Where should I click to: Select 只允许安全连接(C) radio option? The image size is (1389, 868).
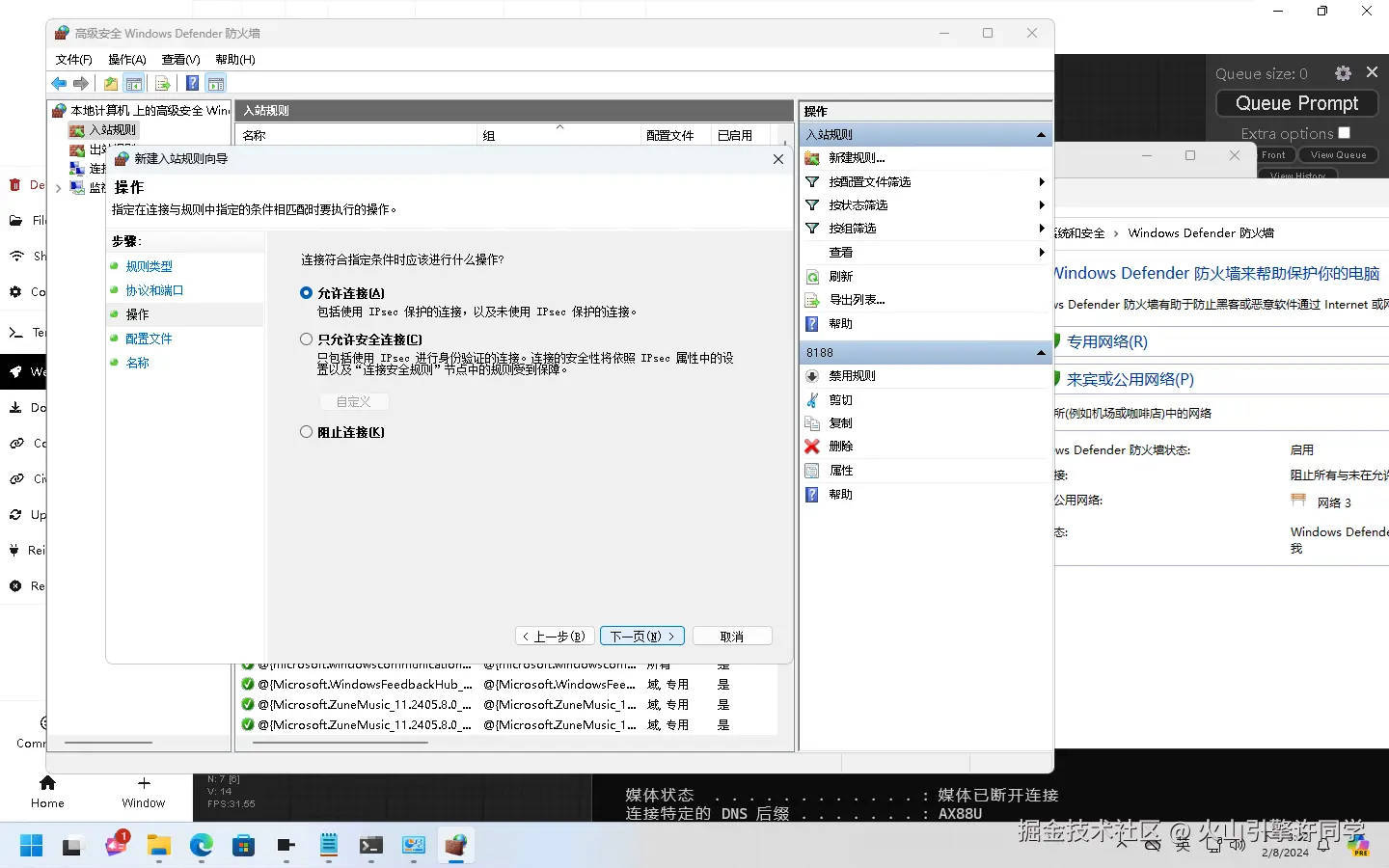(x=307, y=339)
